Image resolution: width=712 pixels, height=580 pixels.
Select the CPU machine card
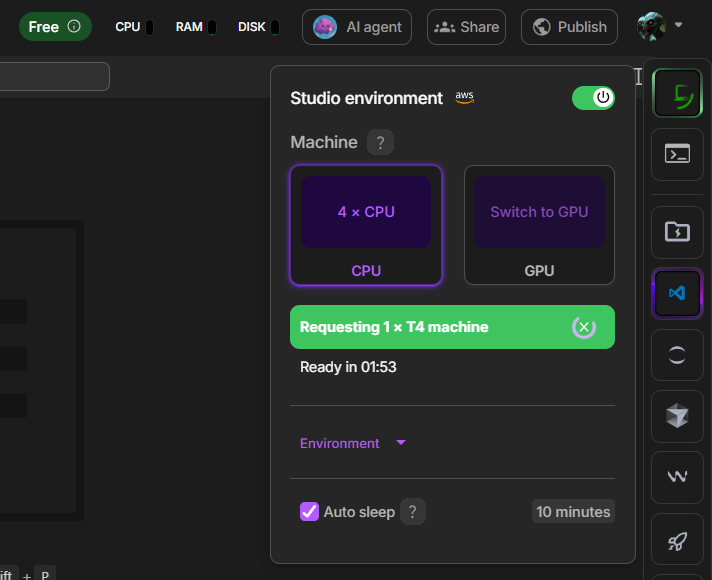click(366, 225)
